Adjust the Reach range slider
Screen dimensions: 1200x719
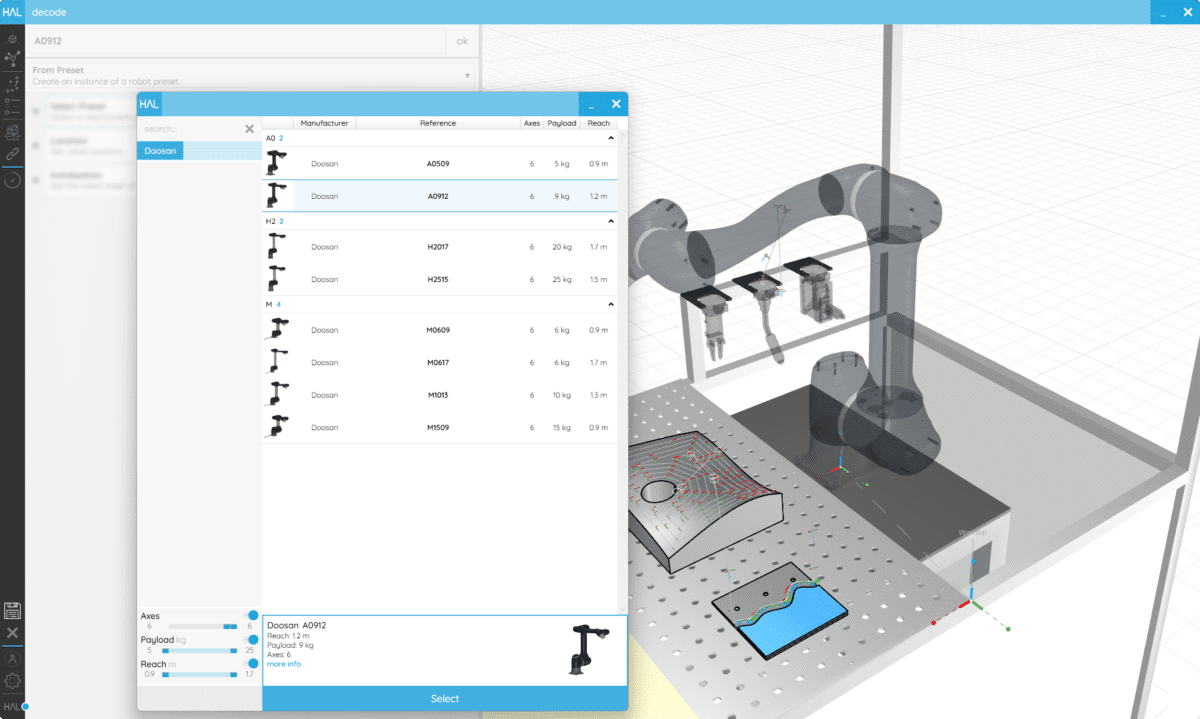point(198,674)
